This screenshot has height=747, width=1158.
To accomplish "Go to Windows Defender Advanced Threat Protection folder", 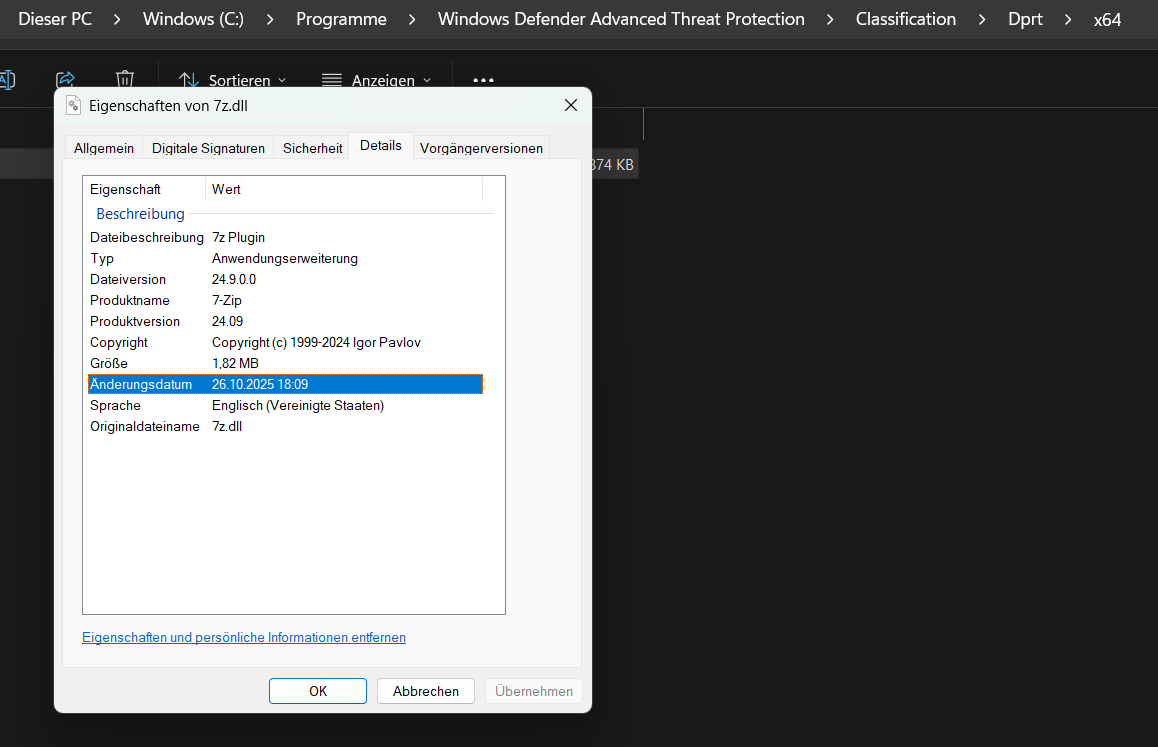I will (621, 19).
